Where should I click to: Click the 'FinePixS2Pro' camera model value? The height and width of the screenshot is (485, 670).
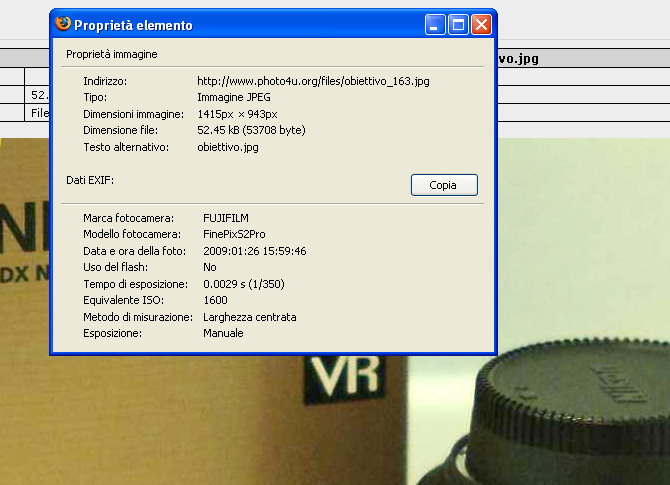[234, 235]
